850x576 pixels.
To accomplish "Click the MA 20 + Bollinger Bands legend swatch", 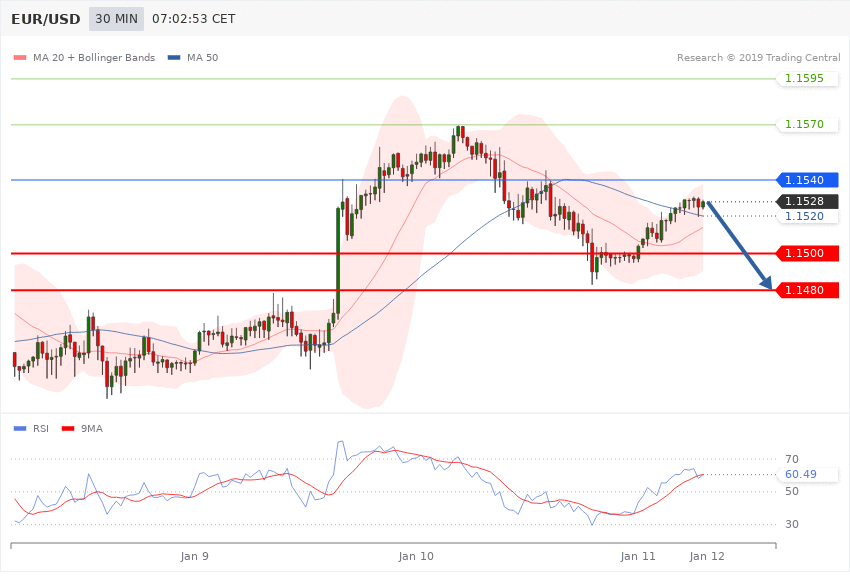I will click(20, 57).
